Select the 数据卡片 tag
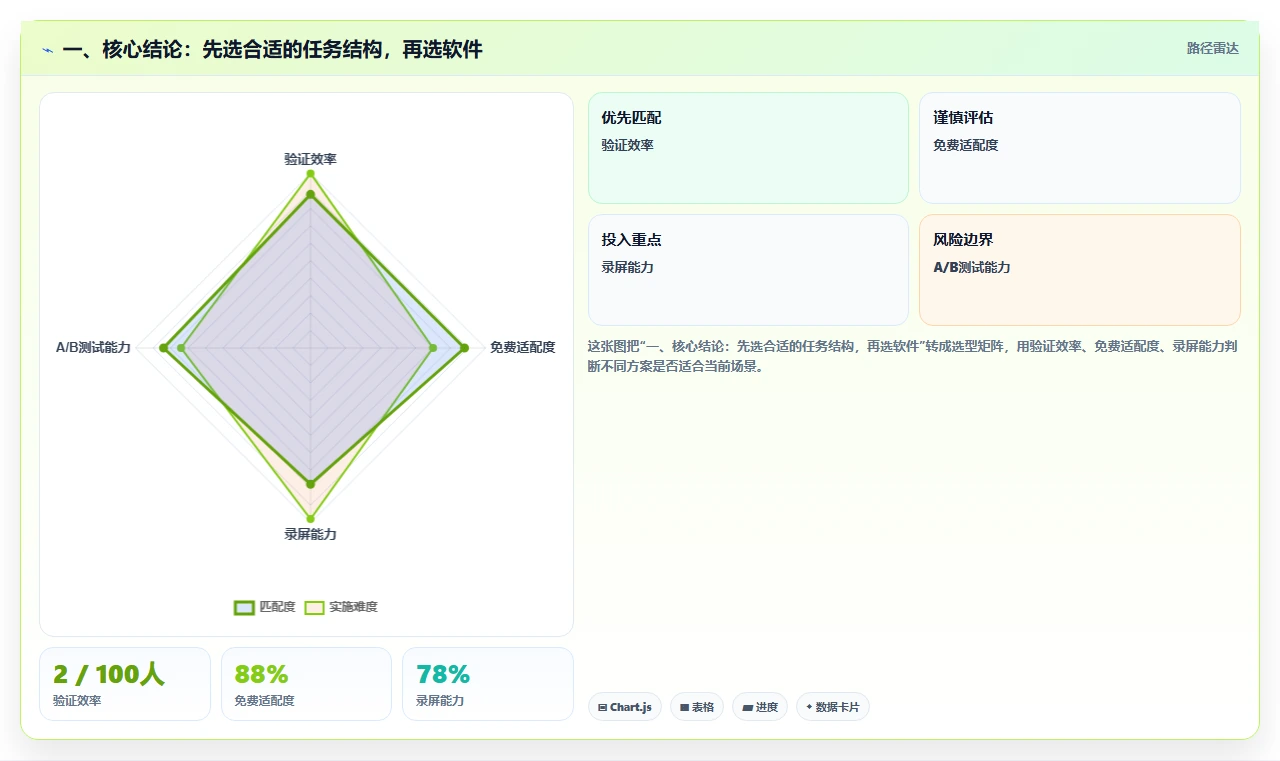1280x761 pixels. pos(833,707)
